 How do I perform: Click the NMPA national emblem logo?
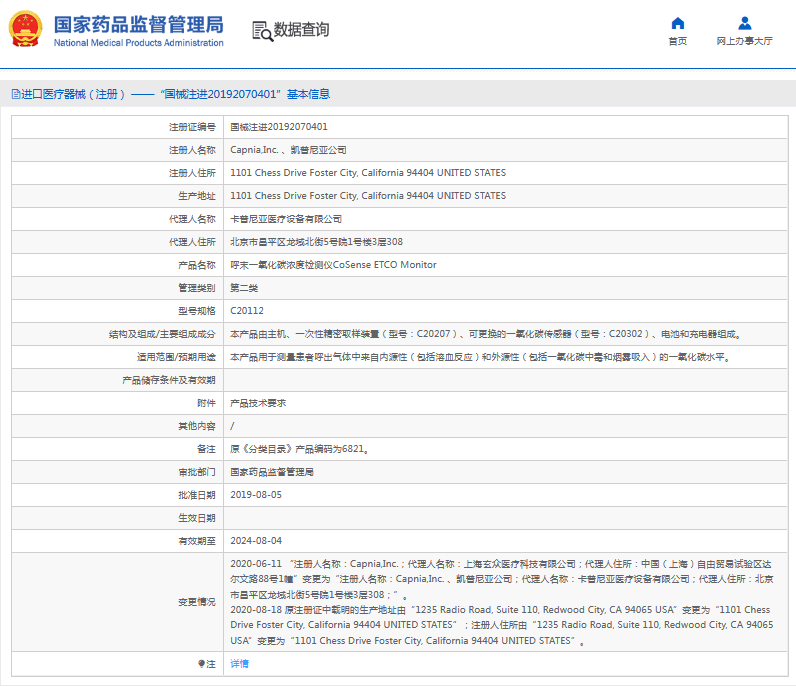[26, 30]
